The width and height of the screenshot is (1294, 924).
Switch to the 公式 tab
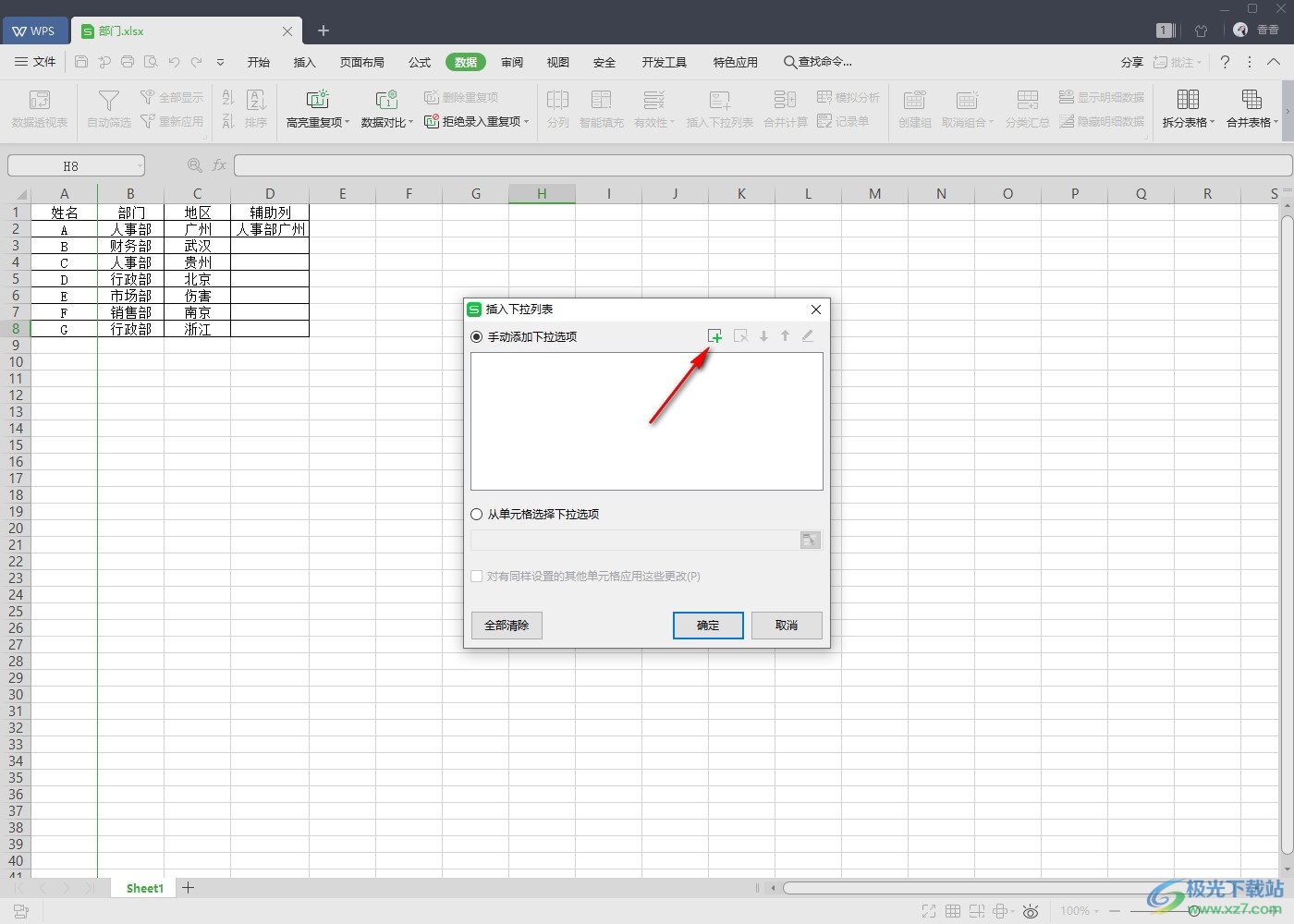(420, 62)
